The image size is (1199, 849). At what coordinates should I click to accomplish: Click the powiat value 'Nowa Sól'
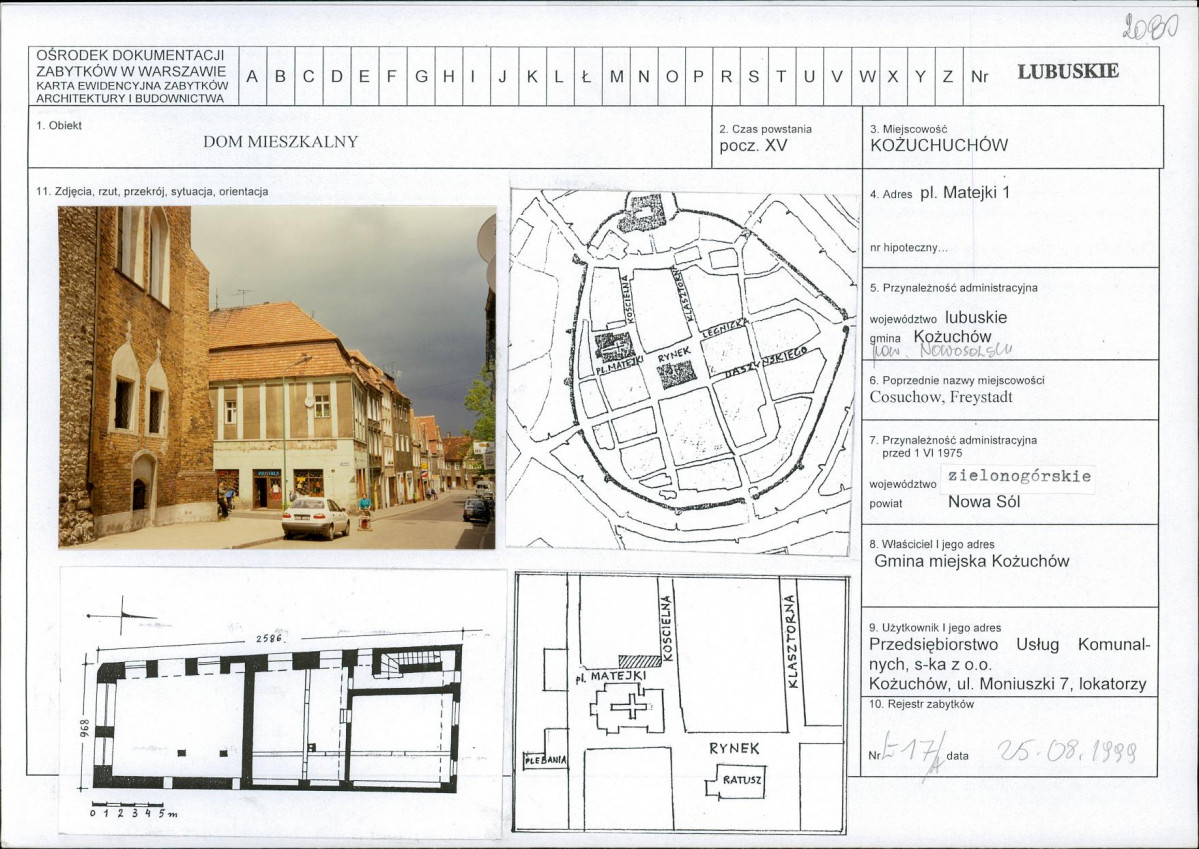(984, 502)
